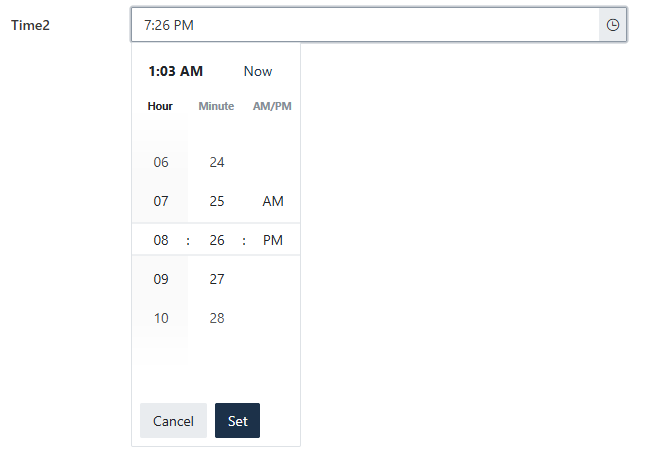Click the selected hour 08
Image resolution: width=659 pixels, height=456 pixels.
click(161, 240)
